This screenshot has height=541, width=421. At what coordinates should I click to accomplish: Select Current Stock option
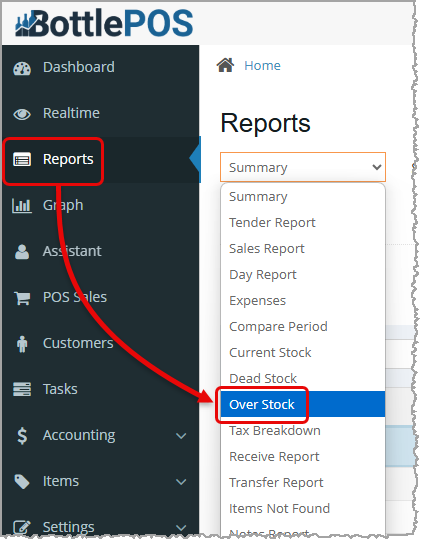(303, 353)
